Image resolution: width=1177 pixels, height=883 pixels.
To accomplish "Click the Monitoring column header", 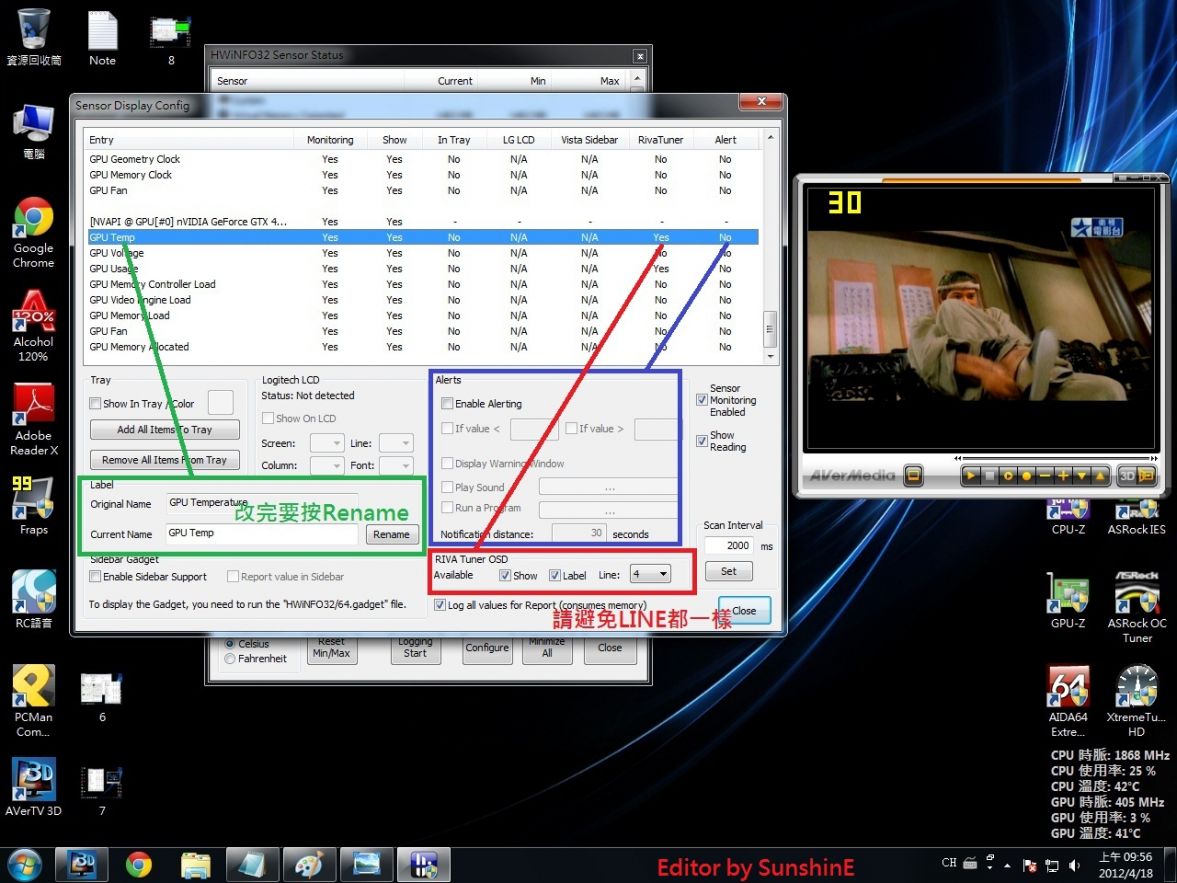I will point(330,140).
